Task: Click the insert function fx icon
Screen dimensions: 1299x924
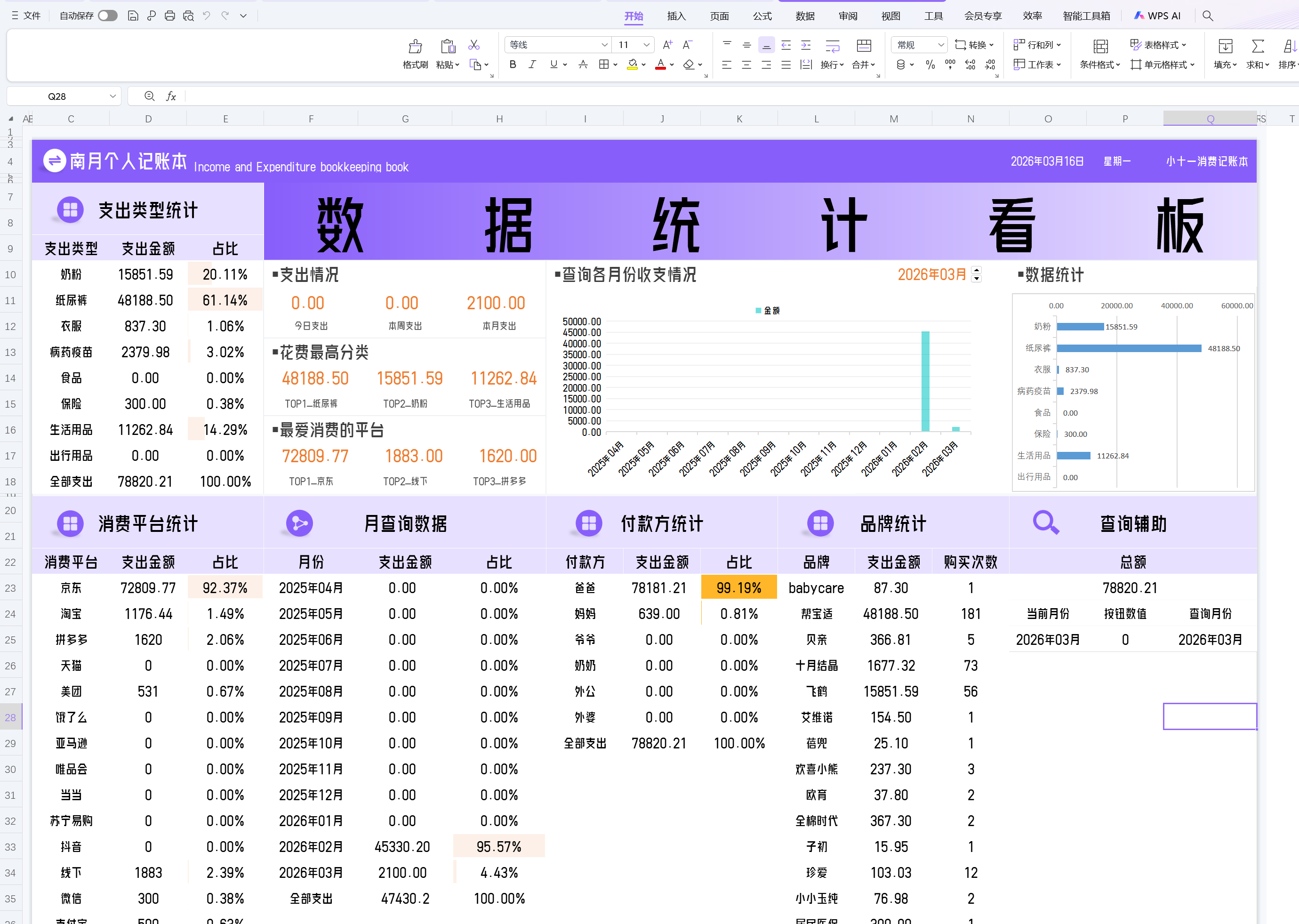Action: pyautogui.click(x=171, y=96)
